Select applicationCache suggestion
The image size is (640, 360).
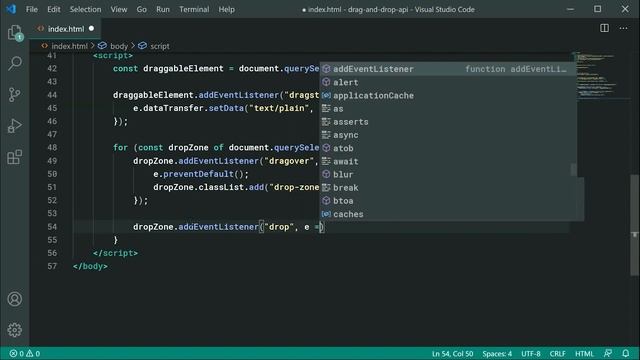pos(448,96)
